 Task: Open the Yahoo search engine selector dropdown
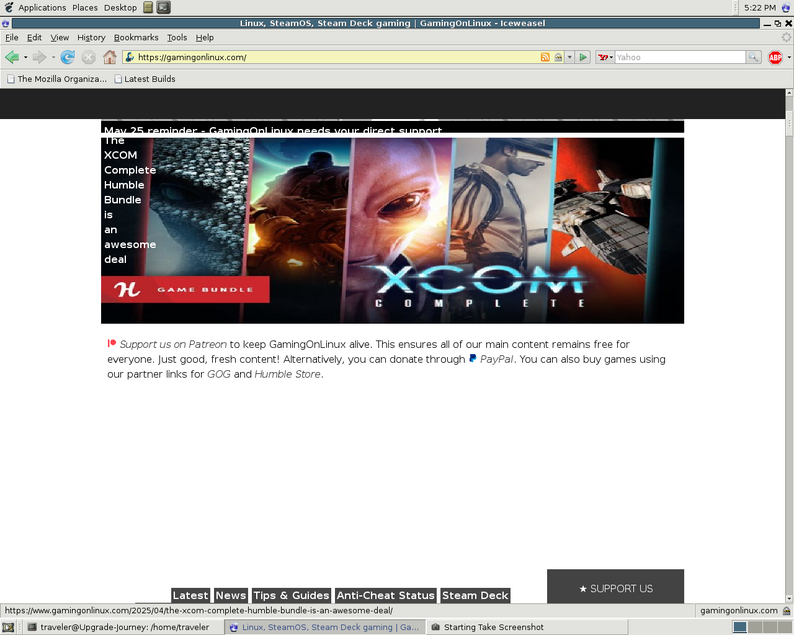point(605,57)
